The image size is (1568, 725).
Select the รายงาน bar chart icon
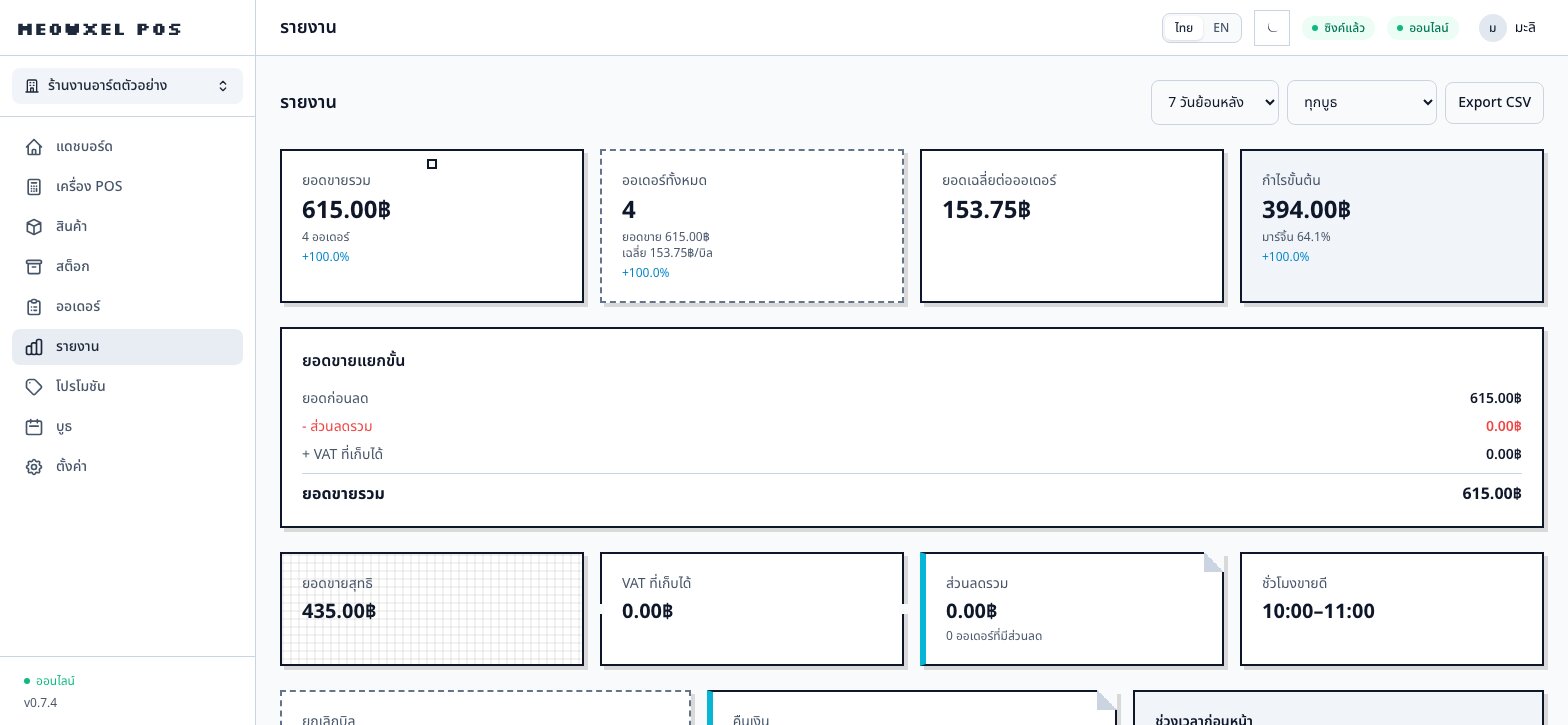point(34,347)
